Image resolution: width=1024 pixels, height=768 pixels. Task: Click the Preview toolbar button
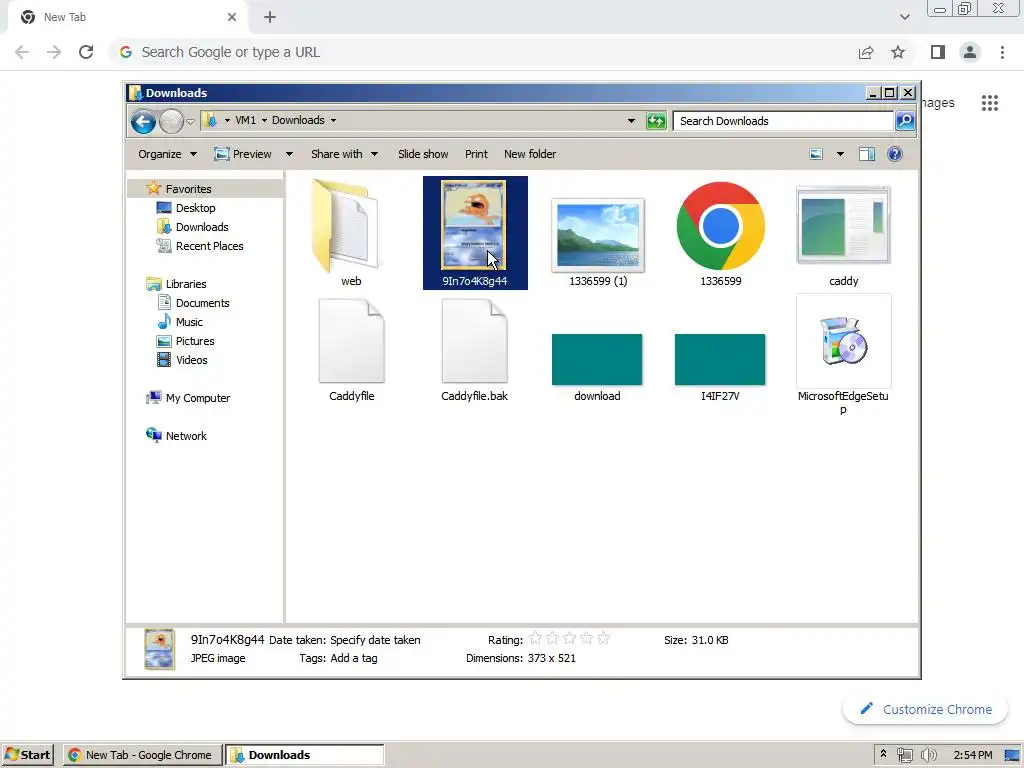click(243, 154)
